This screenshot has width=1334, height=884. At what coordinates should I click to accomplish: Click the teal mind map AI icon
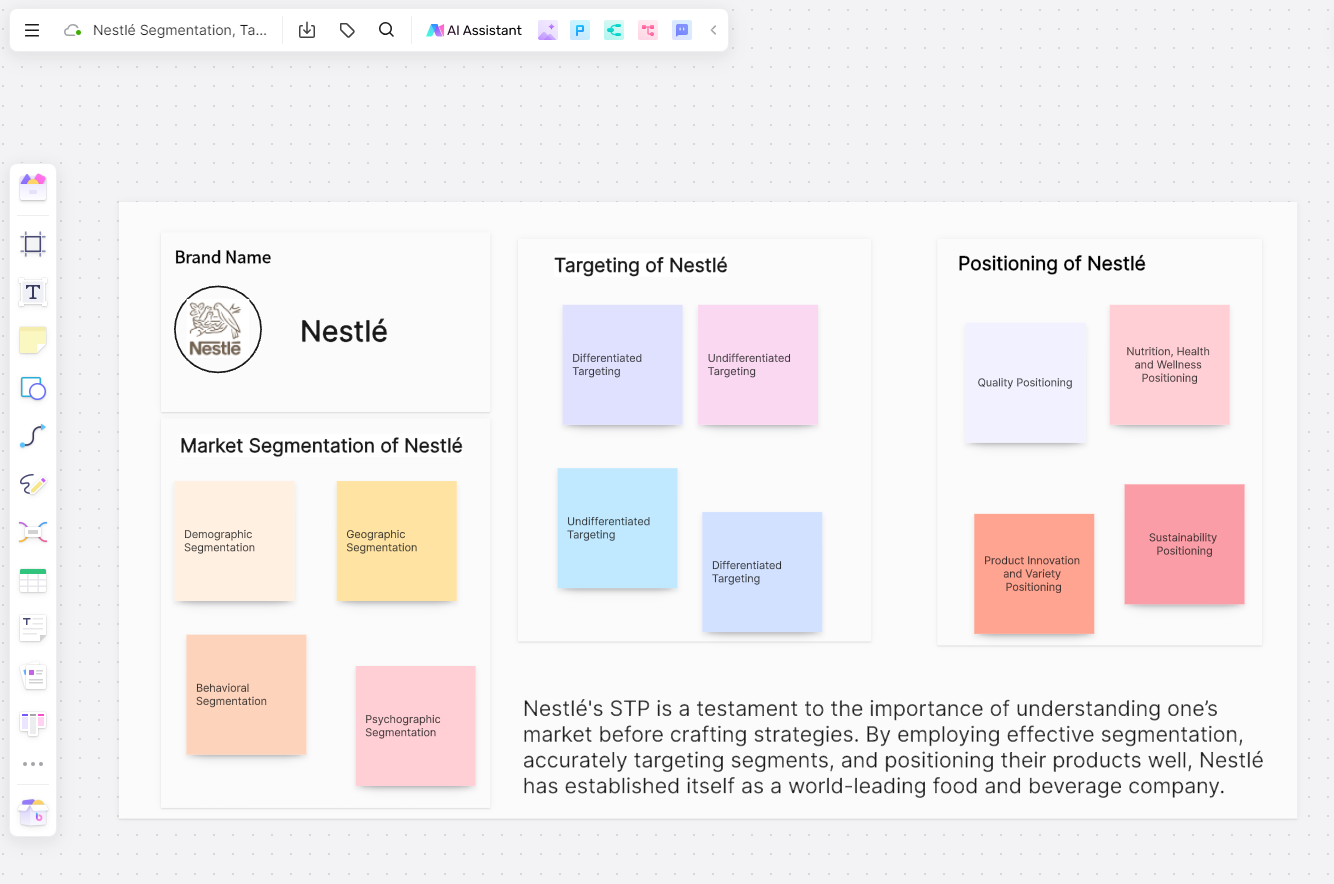pos(614,30)
